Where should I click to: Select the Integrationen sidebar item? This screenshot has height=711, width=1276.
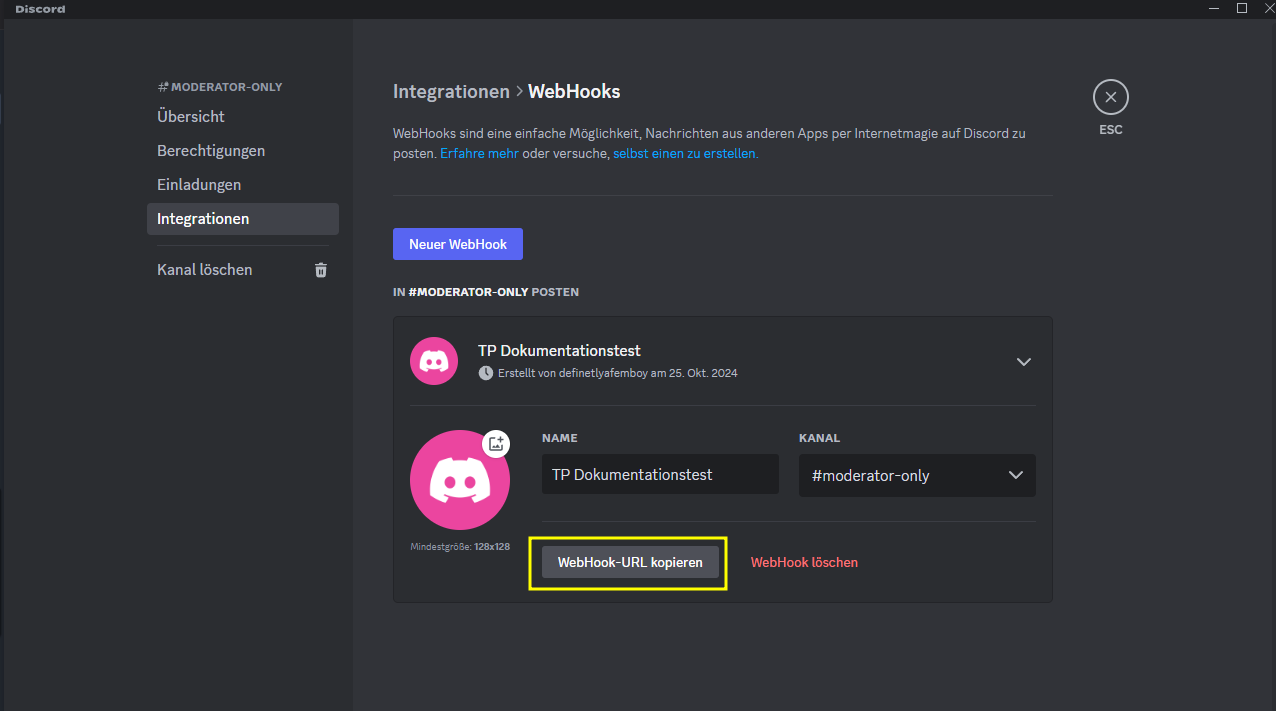203,219
